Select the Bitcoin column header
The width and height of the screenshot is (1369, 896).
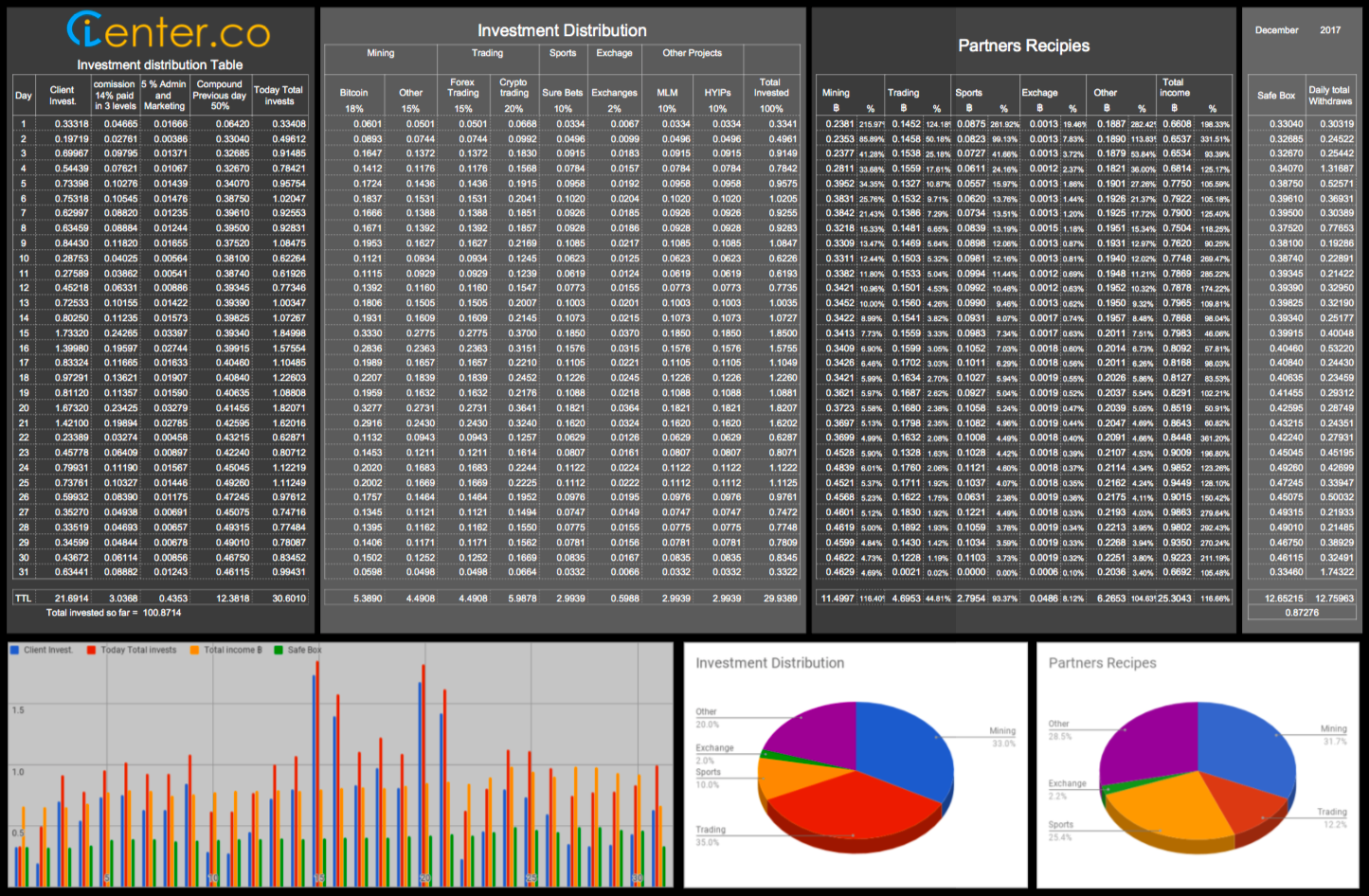coord(353,93)
